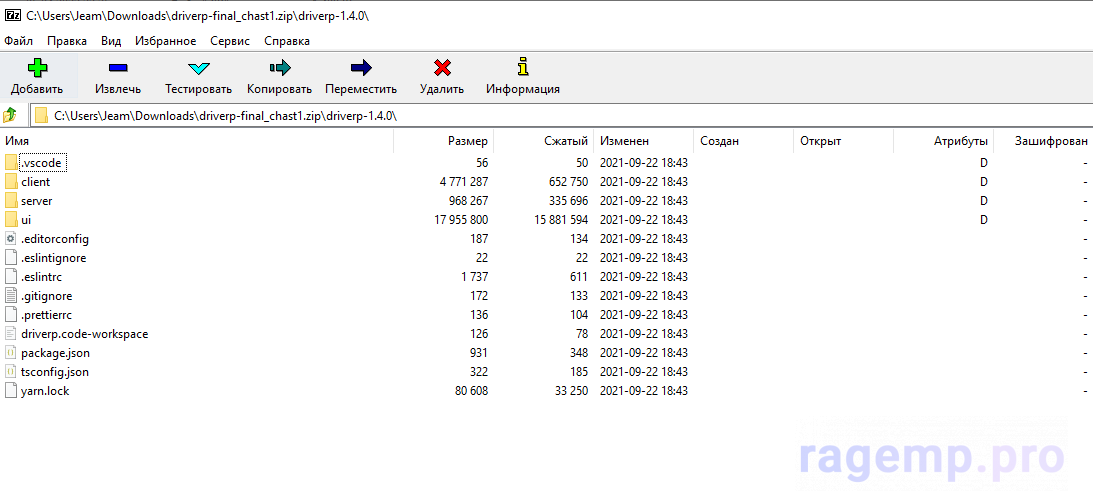
Task: Click the Copy arrow toolbar icon
Action: click(x=280, y=68)
